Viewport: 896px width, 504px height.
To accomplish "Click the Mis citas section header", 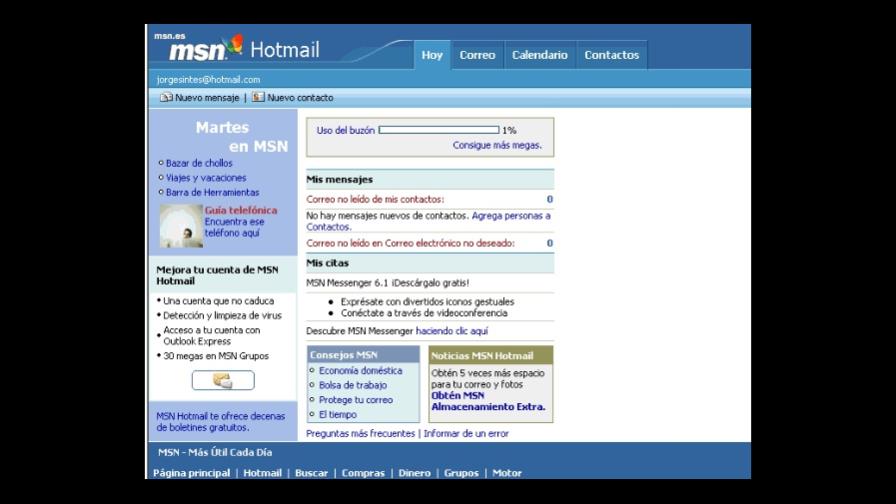I will [x=430, y=263].
